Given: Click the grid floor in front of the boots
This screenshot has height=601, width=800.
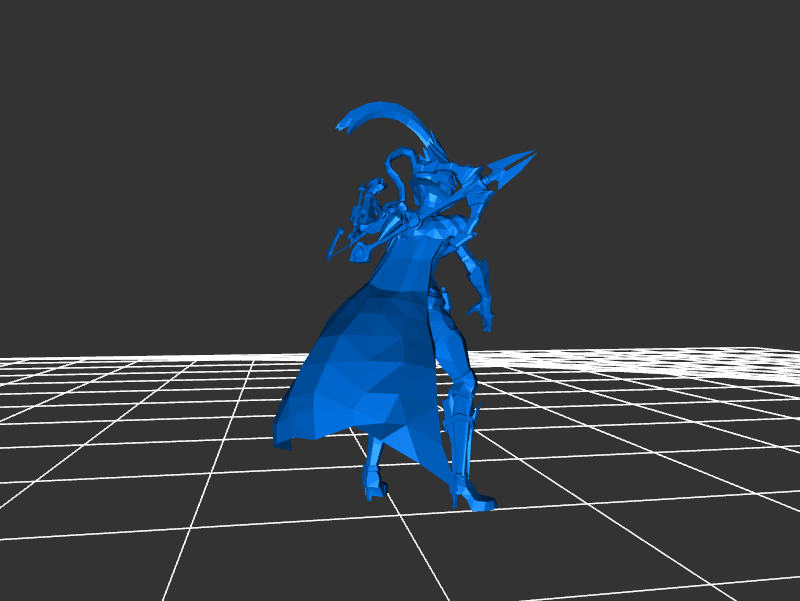Looking at the screenshot, I should 430,550.
